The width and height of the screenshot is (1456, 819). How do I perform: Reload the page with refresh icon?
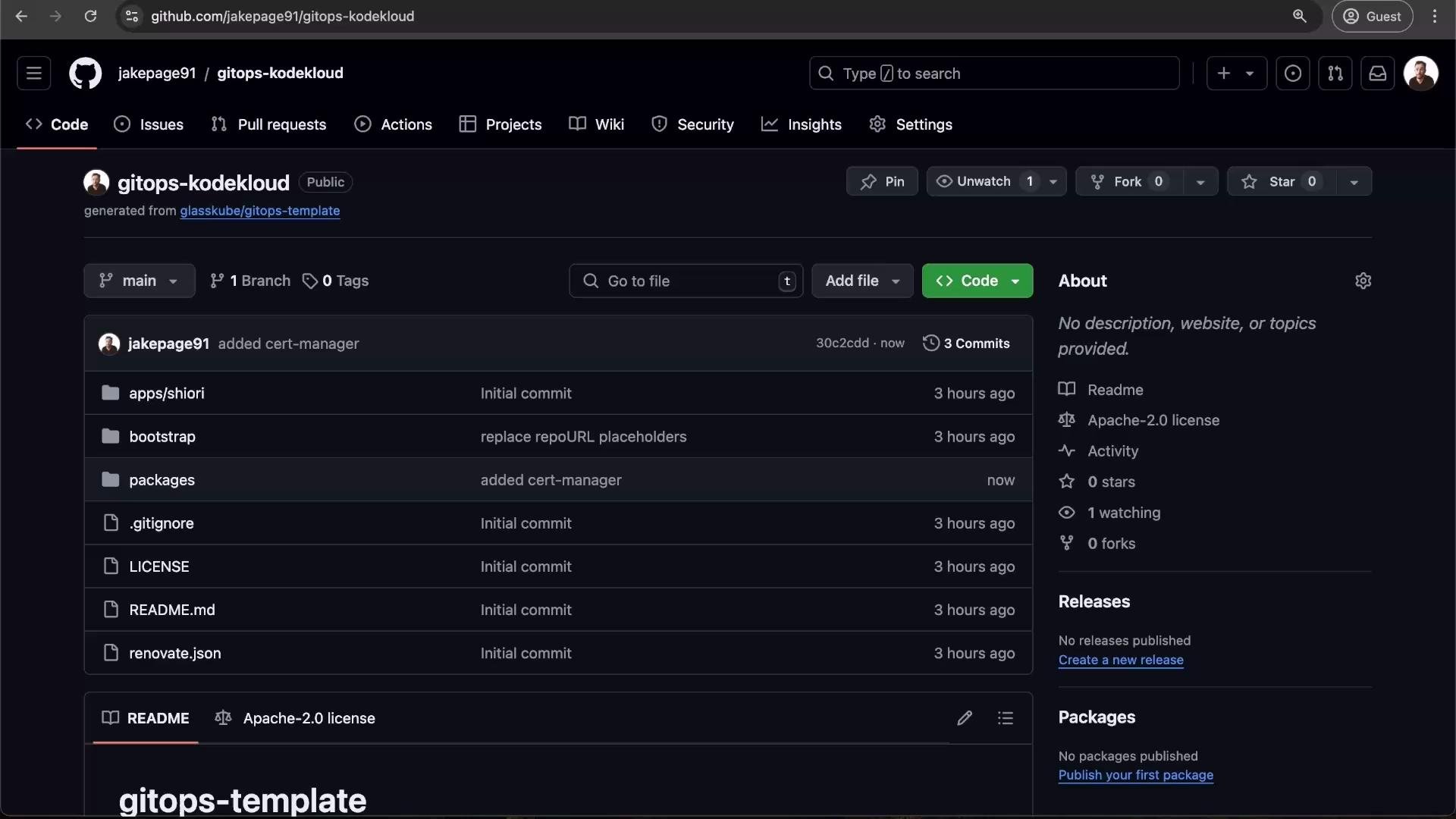tap(90, 16)
